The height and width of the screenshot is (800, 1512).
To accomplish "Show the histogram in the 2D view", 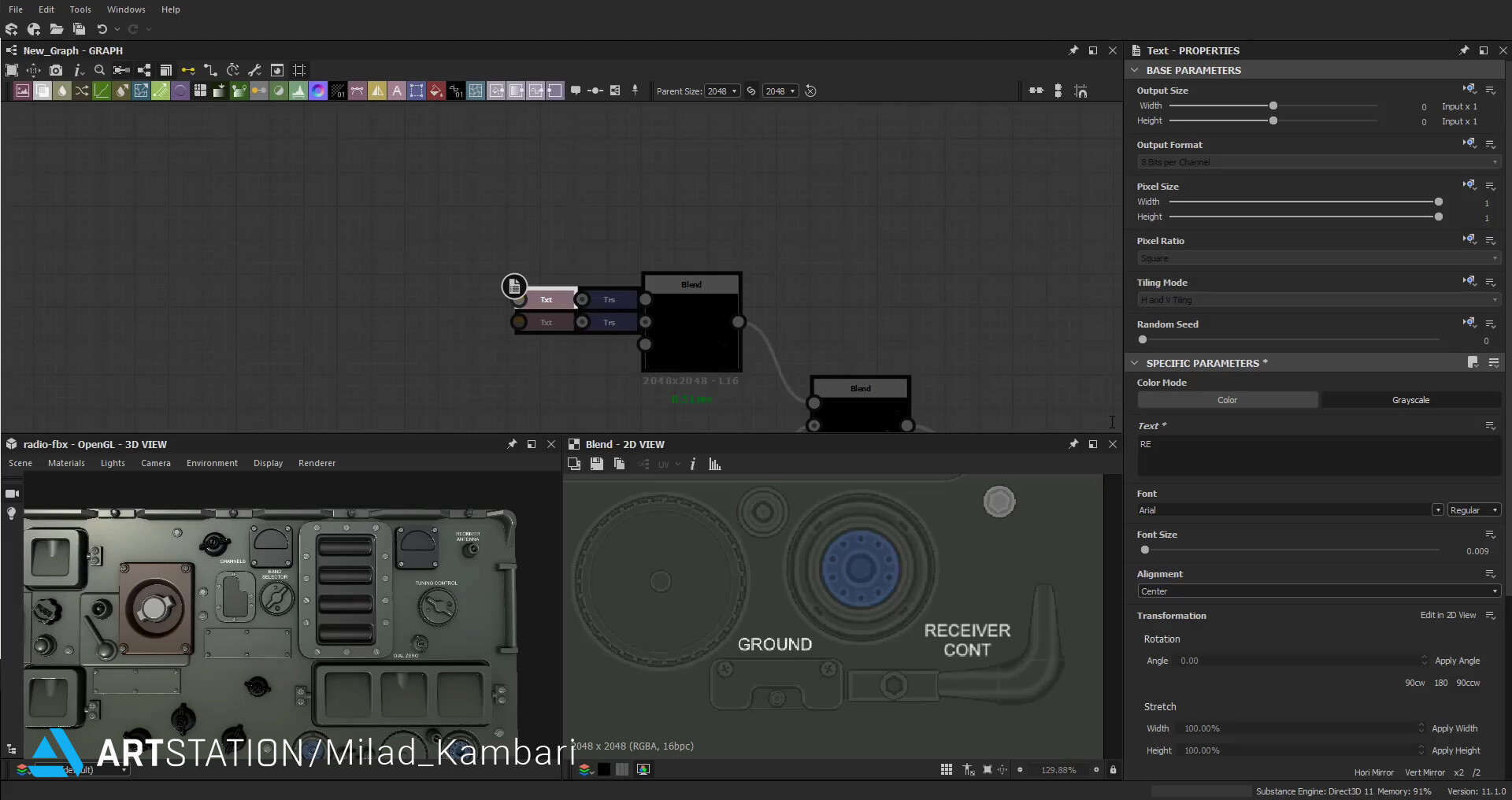I will tap(713, 464).
